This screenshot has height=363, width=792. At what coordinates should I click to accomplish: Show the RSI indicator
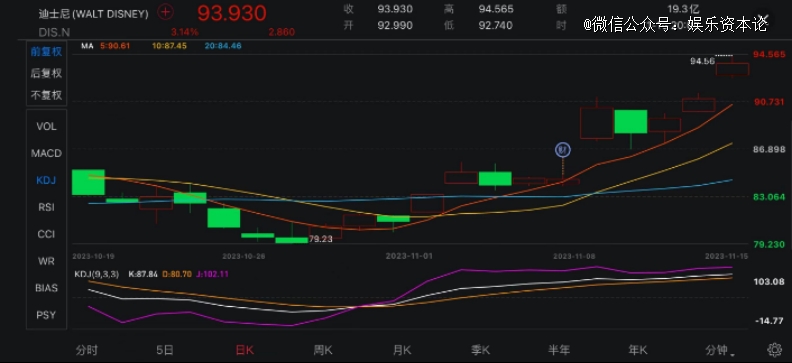pos(46,207)
